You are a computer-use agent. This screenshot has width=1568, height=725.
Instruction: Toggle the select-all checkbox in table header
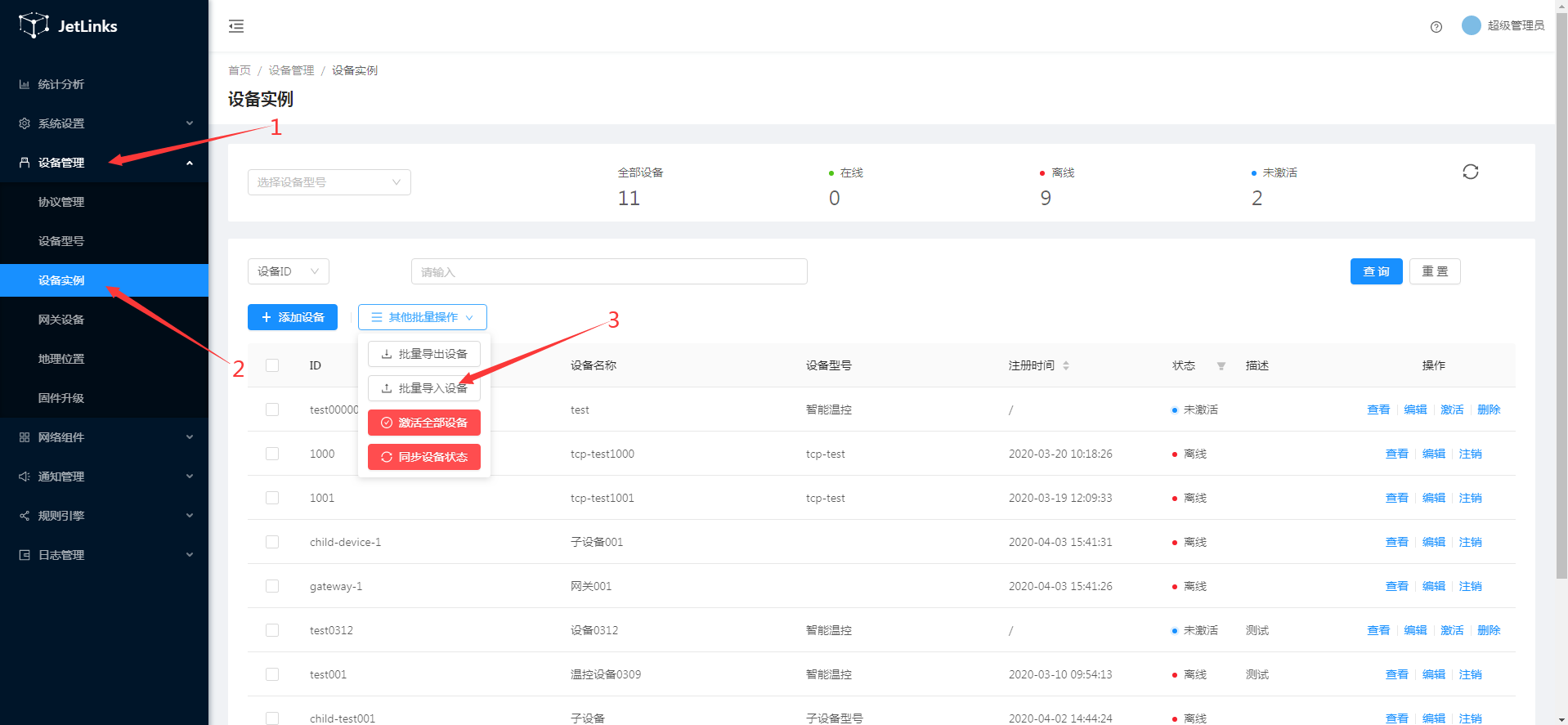(272, 365)
